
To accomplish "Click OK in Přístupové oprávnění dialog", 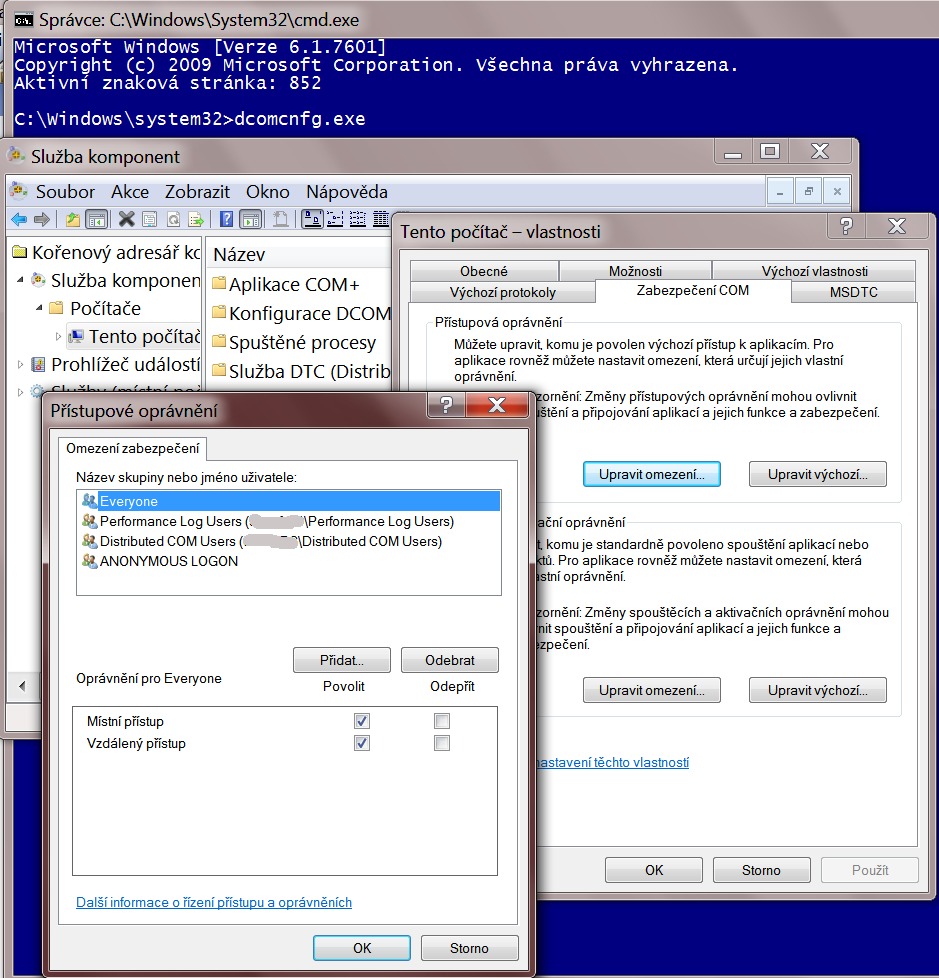I will point(362,948).
